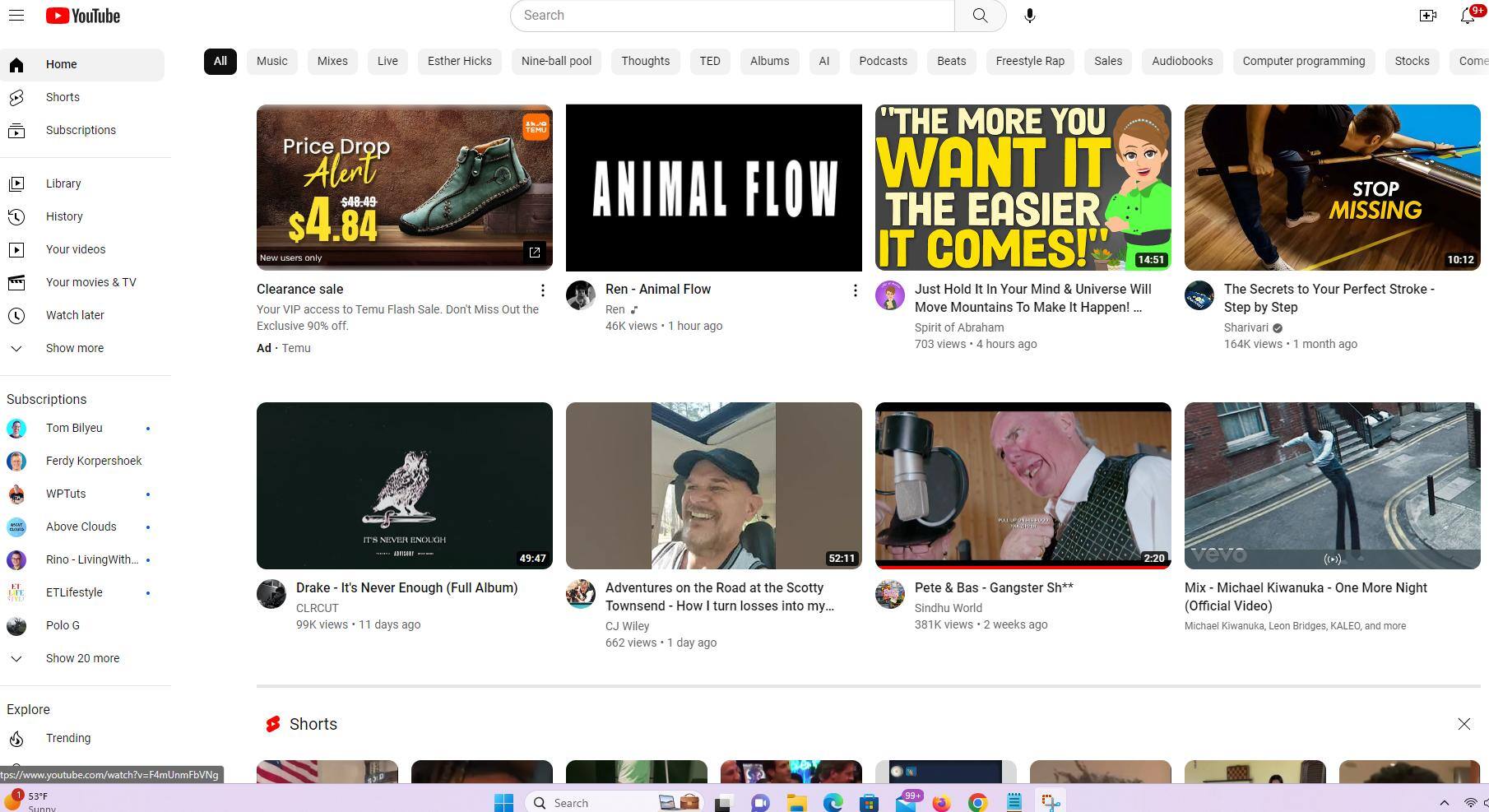1489x812 pixels.
Task: Start voice search with microphone
Action: 1030,16
